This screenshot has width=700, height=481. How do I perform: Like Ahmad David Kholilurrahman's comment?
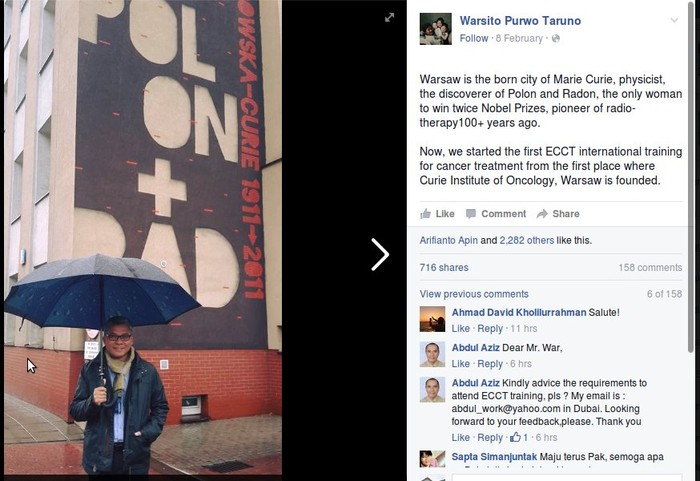click(x=460, y=329)
